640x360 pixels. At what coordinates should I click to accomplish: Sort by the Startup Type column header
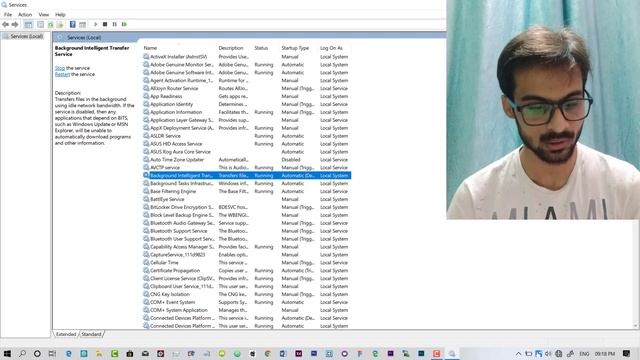(295, 48)
